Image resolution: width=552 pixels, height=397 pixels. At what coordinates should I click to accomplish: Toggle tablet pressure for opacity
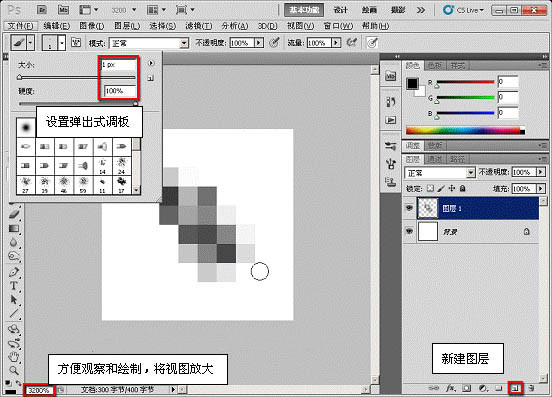(x=274, y=43)
